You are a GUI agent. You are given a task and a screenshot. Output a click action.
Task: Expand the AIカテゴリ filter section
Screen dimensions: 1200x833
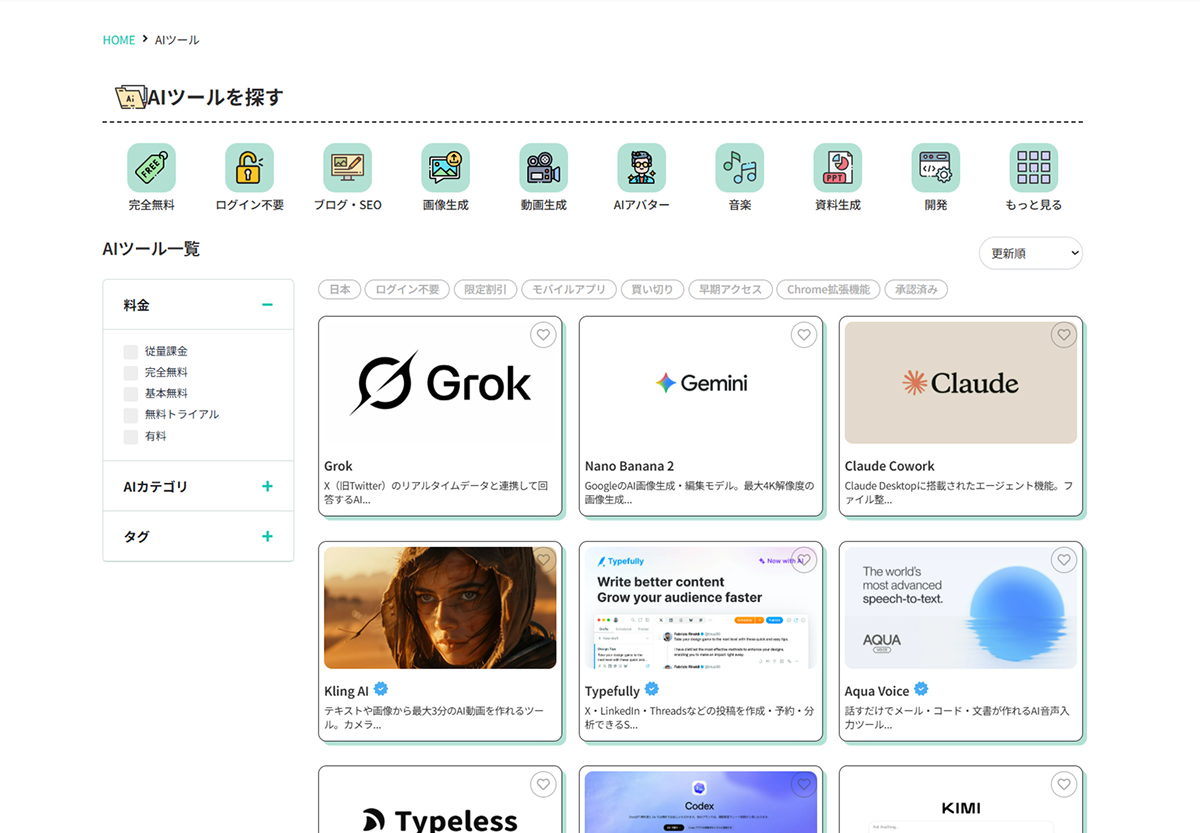(x=267, y=486)
